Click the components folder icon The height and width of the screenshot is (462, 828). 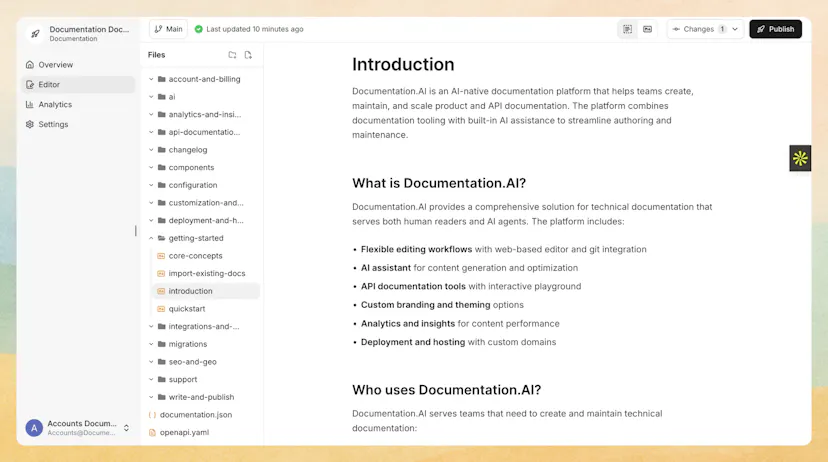[162, 167]
